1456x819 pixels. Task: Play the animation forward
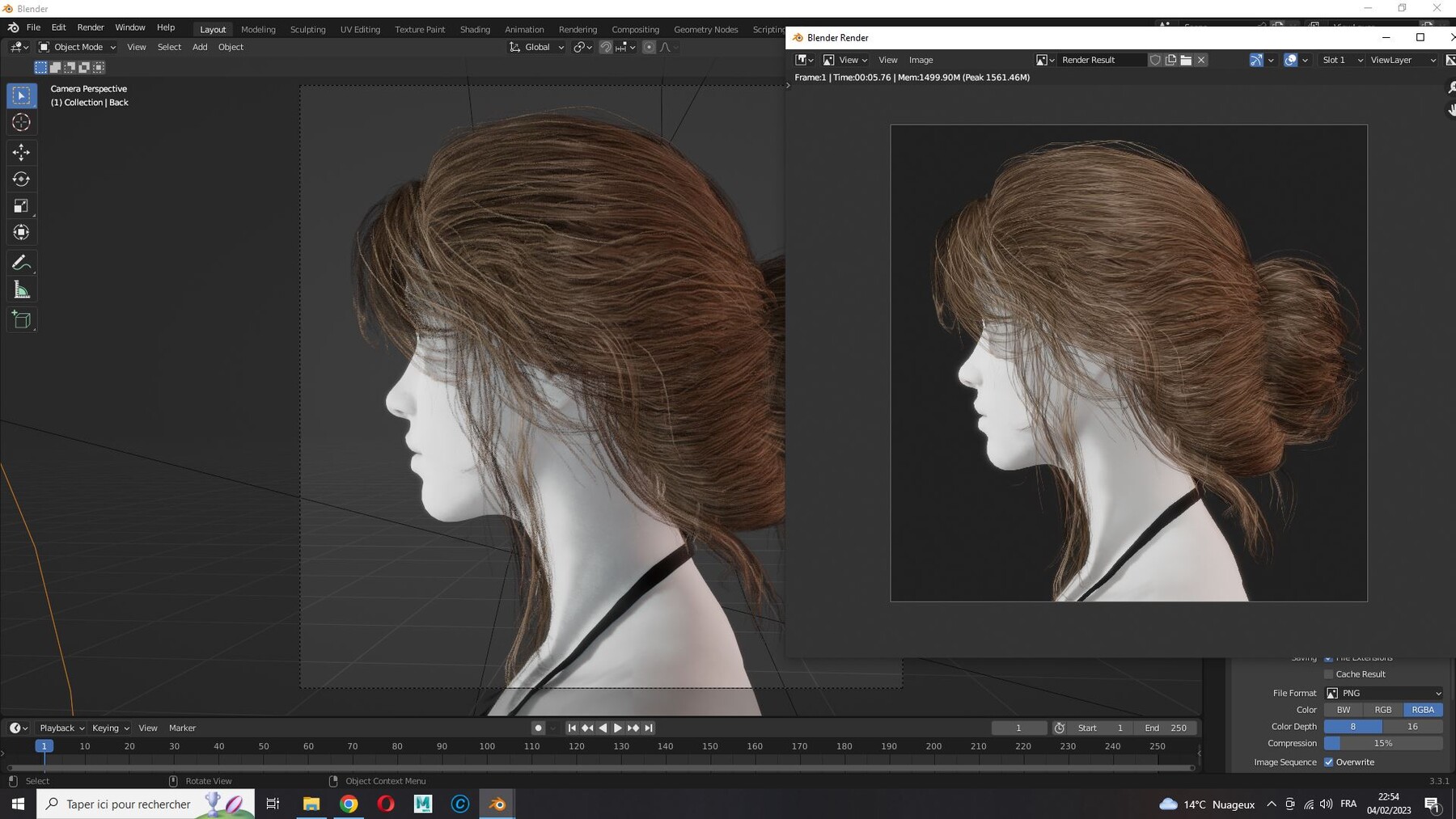(x=618, y=728)
